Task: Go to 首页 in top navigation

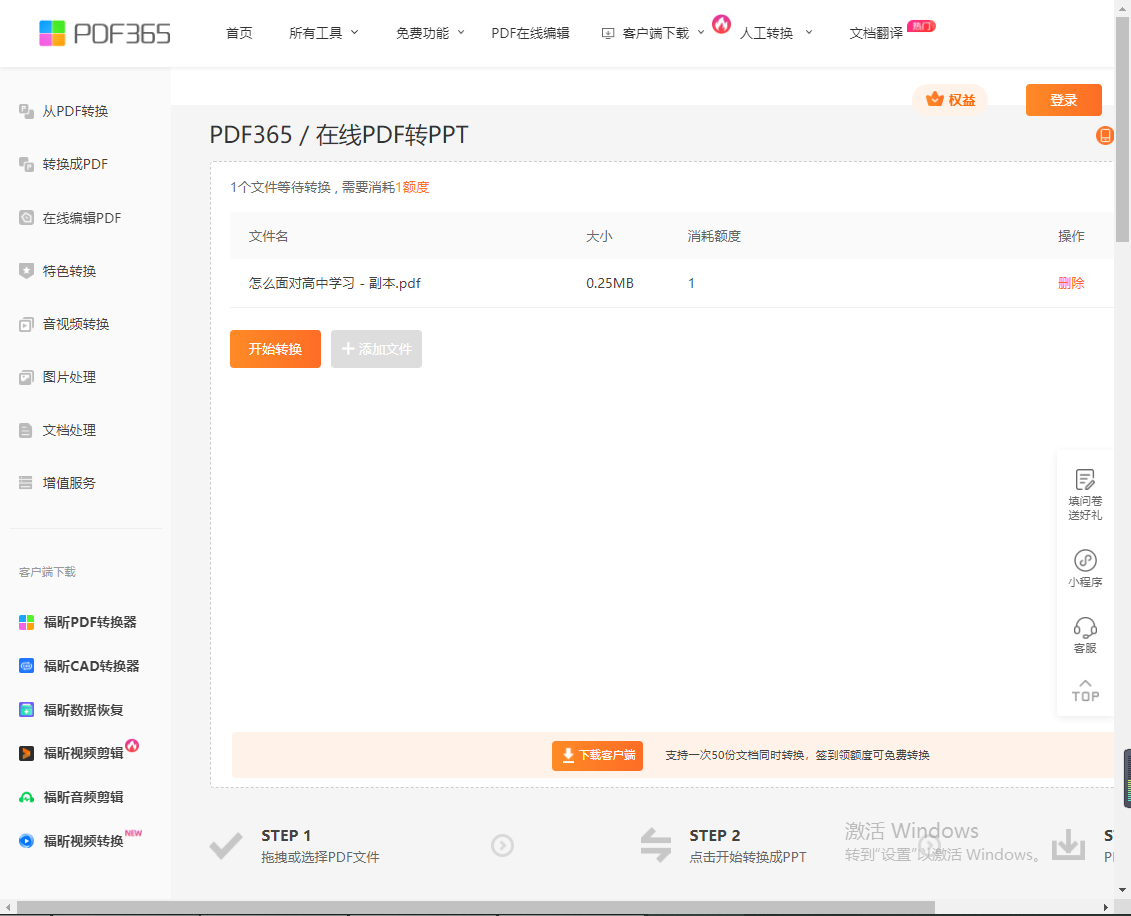Action: (x=239, y=33)
